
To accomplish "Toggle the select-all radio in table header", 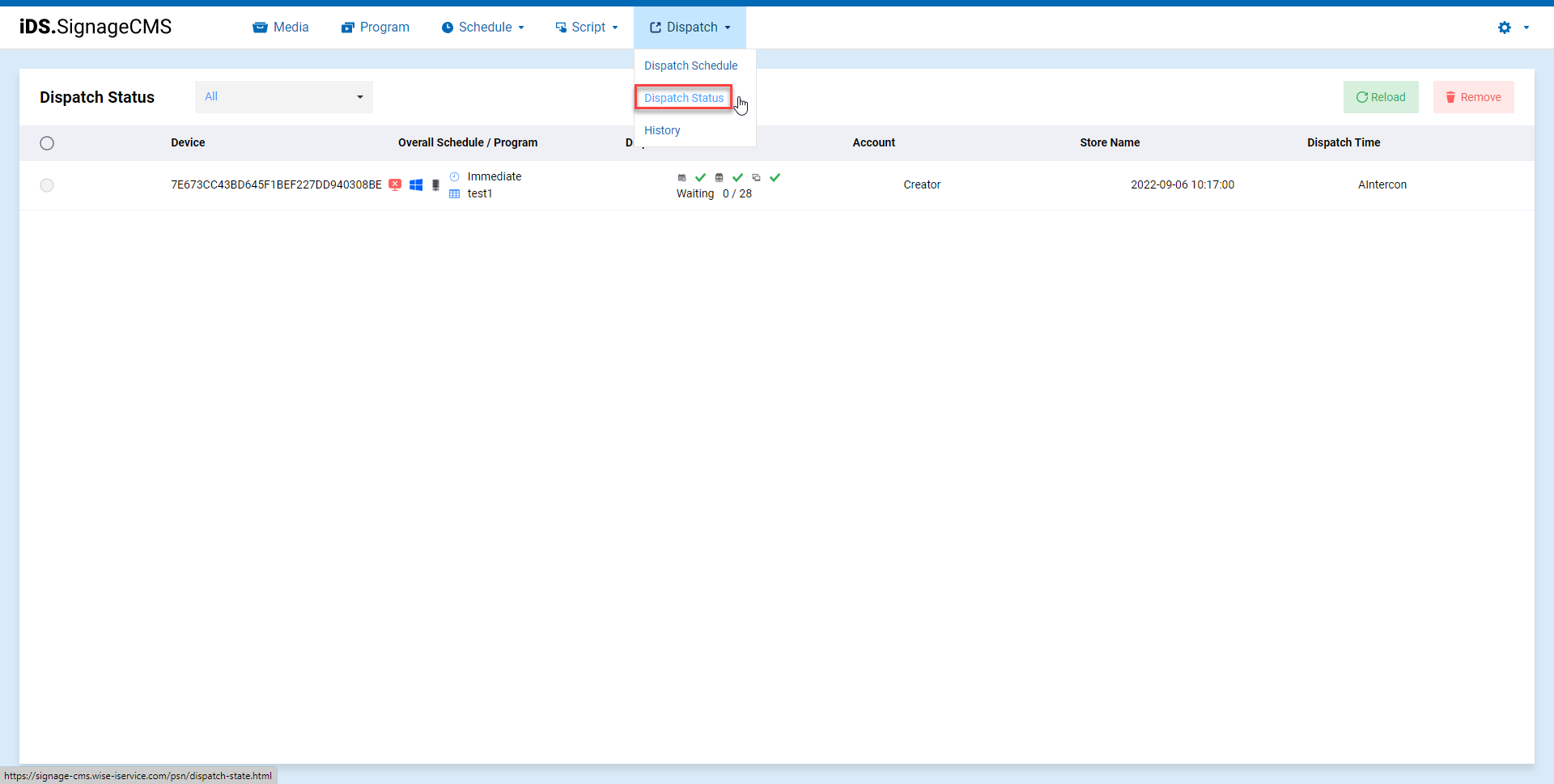I will [47, 143].
